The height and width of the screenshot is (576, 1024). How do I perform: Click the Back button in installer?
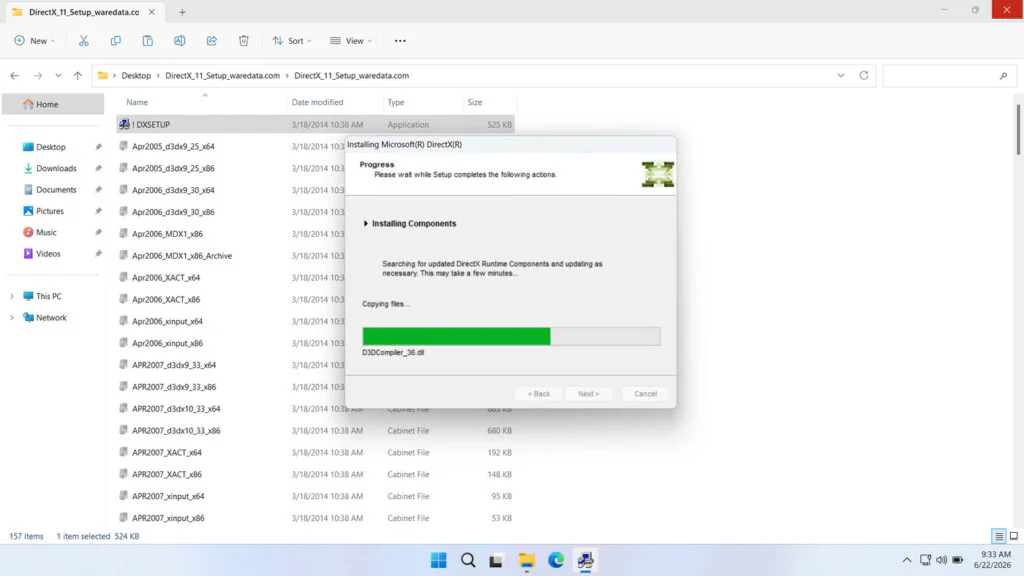click(539, 394)
